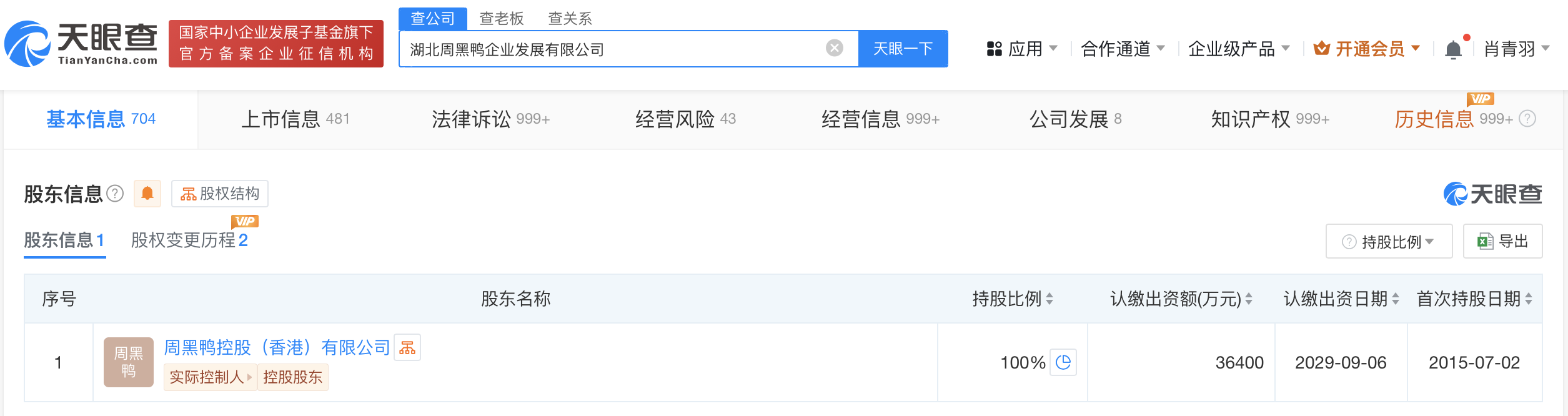Open the notification bell at top right
This screenshot has height=416, width=1568.
[x=1454, y=47]
